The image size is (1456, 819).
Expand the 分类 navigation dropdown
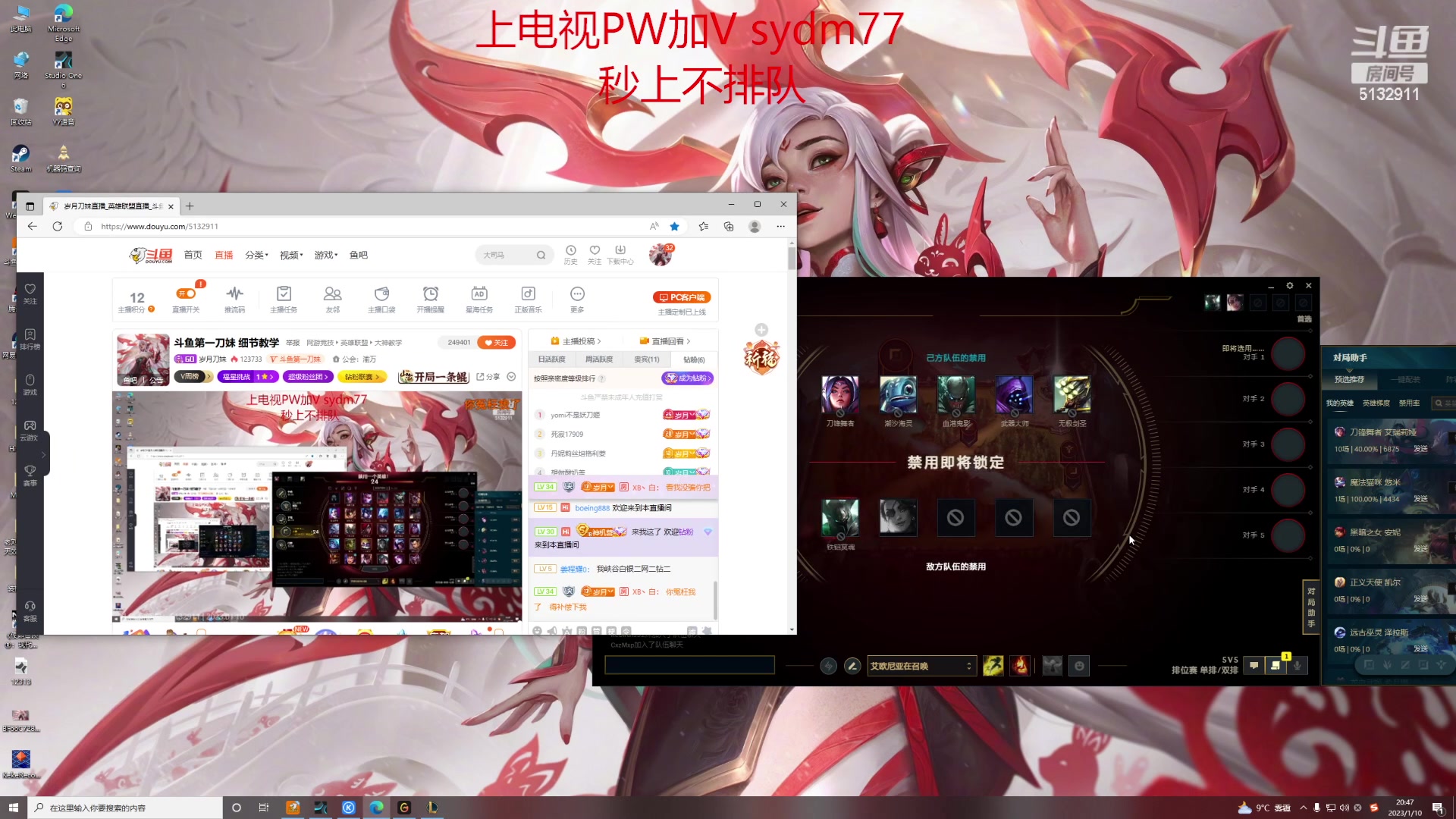[x=256, y=256]
